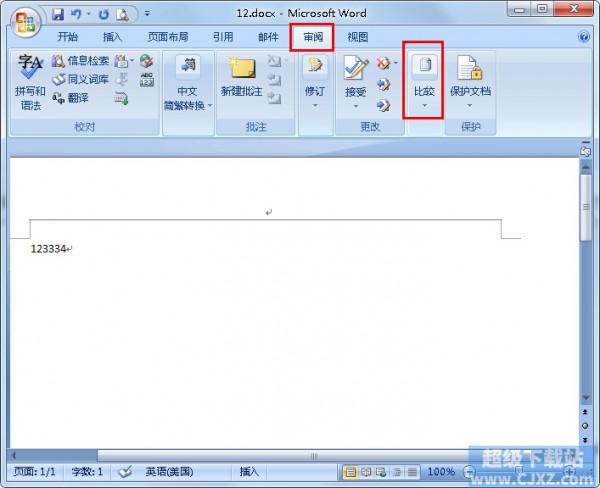
Task: Click the 英语(美国) language indicator
Action: point(169,472)
